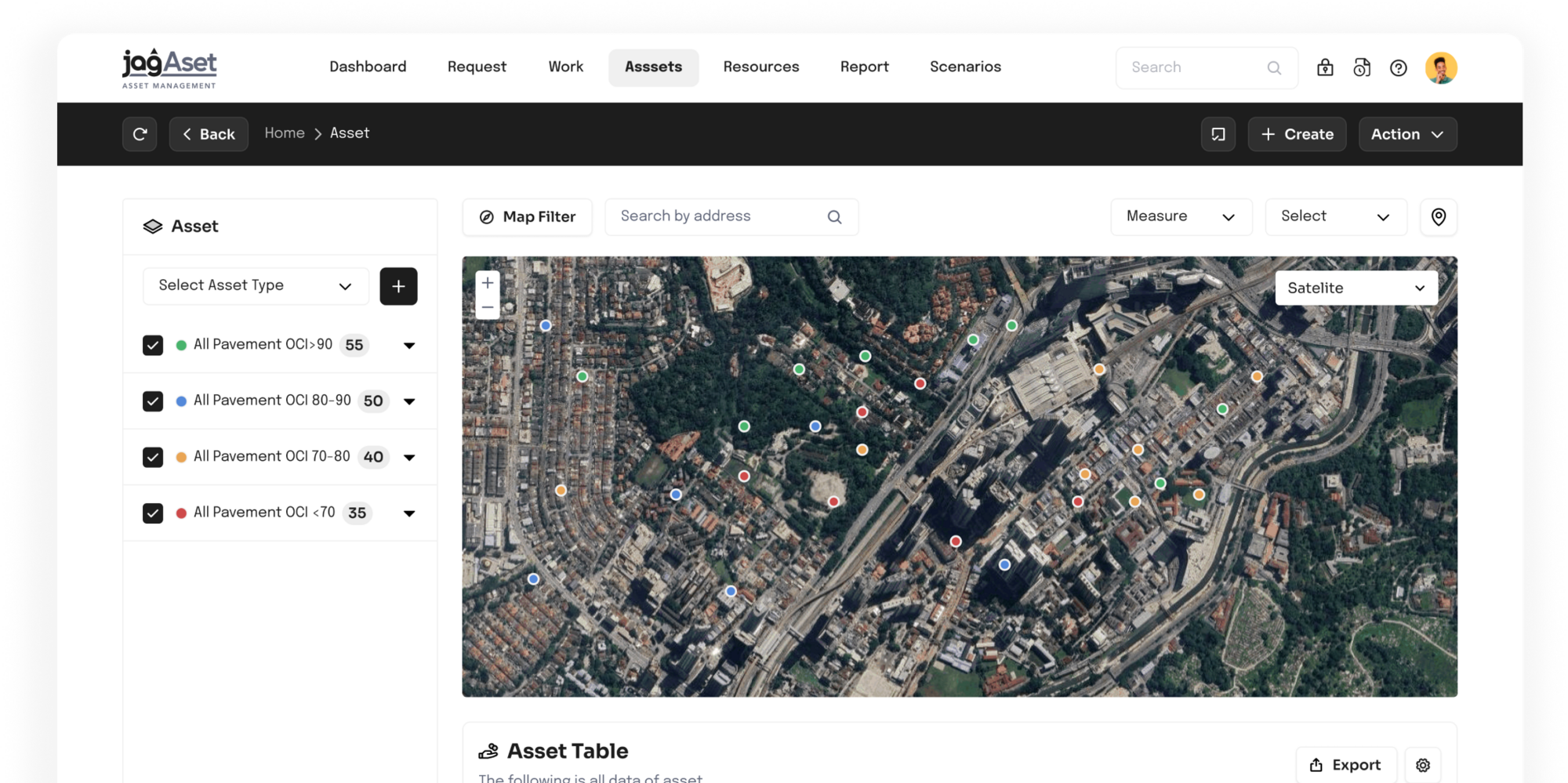Expand the All Pavement OCI 70-80 row arrow
This screenshot has width=1568, height=783.
pyautogui.click(x=409, y=458)
